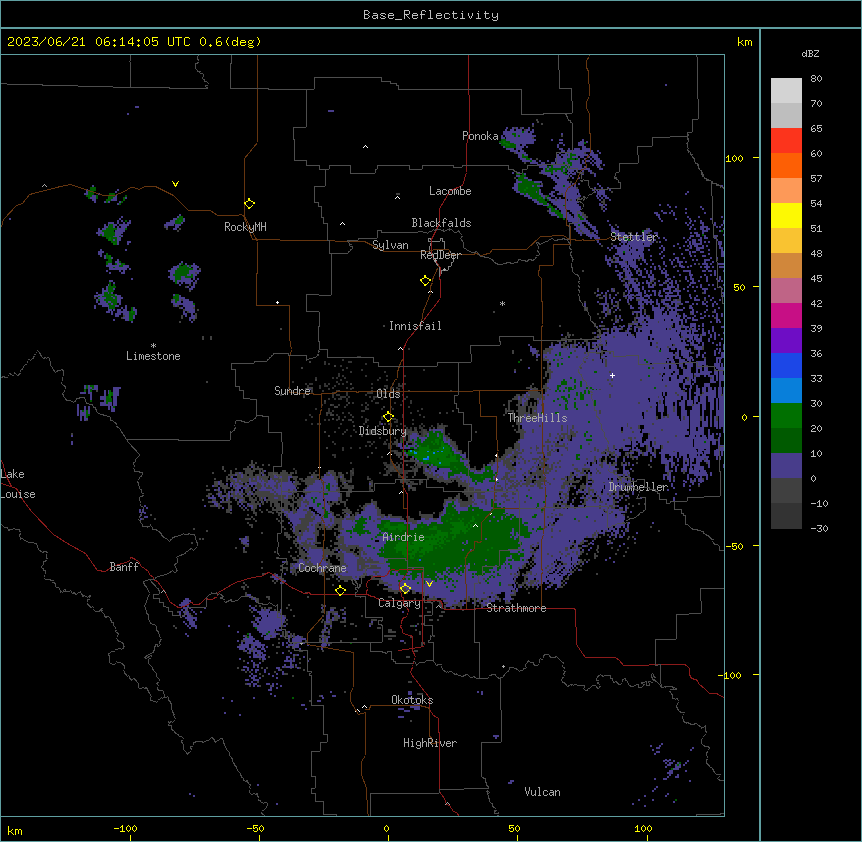Viewport: 862px width, 842px height.
Task: Click the km unit label at top right
Action: coord(744,42)
